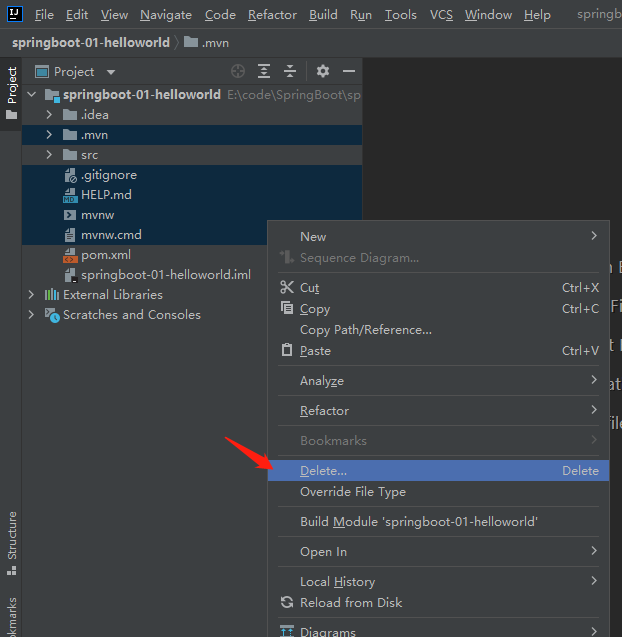Click the pom.xml Maven file icon

click(70, 255)
